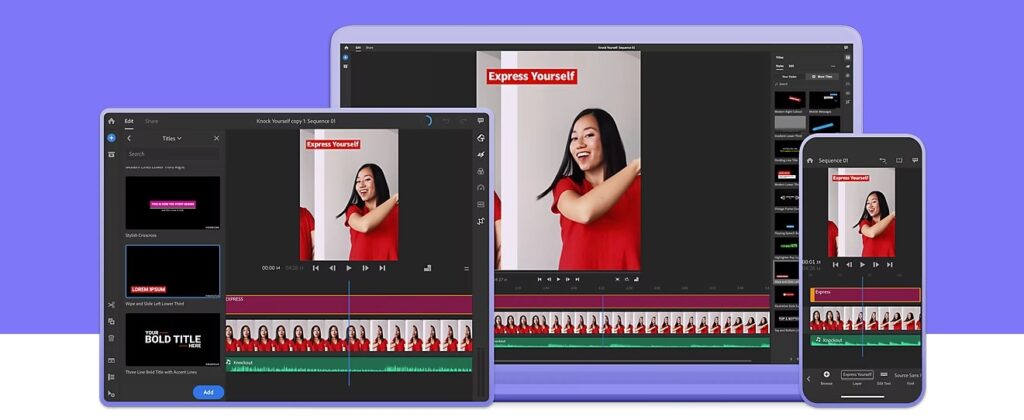Select Knockout audio clip on phone

point(865,340)
